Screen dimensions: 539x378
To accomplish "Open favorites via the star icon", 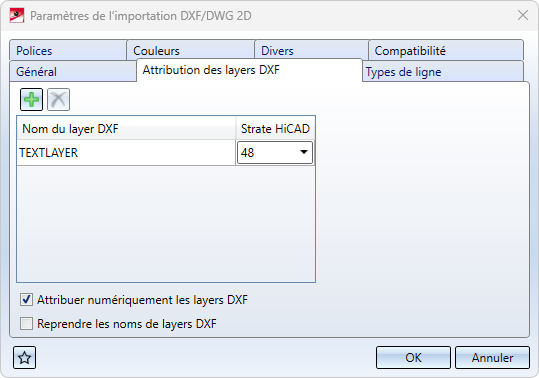I will click(24, 358).
